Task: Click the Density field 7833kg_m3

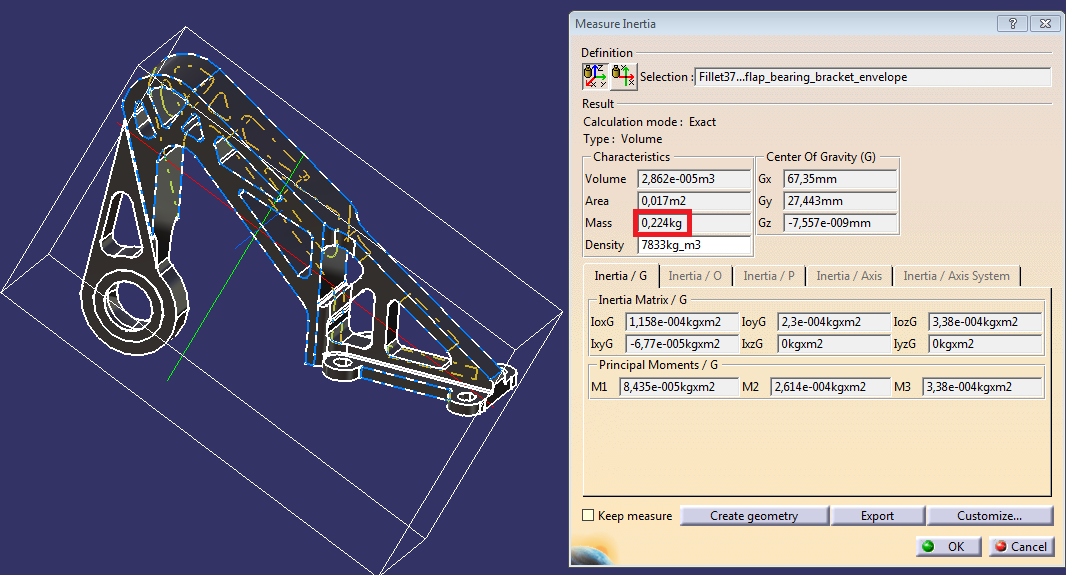Action: [x=694, y=245]
